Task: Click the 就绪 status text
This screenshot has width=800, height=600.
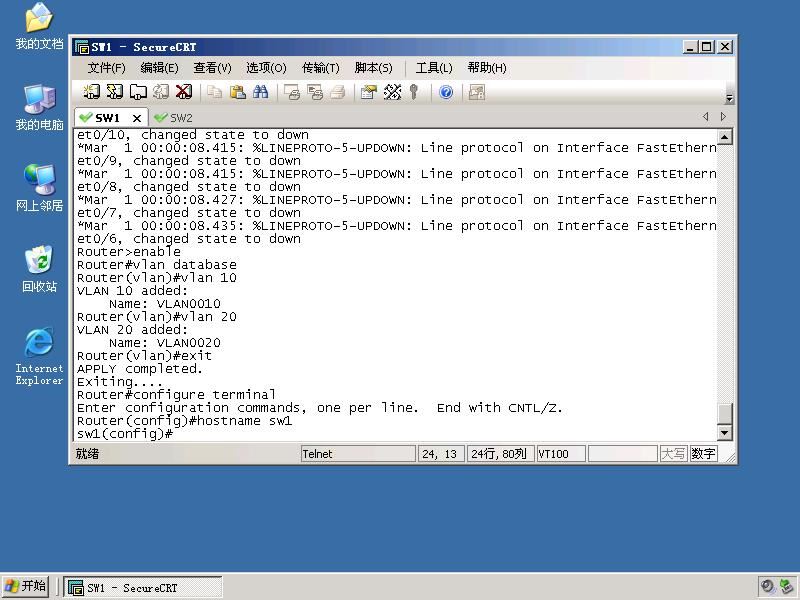Action: (x=87, y=454)
